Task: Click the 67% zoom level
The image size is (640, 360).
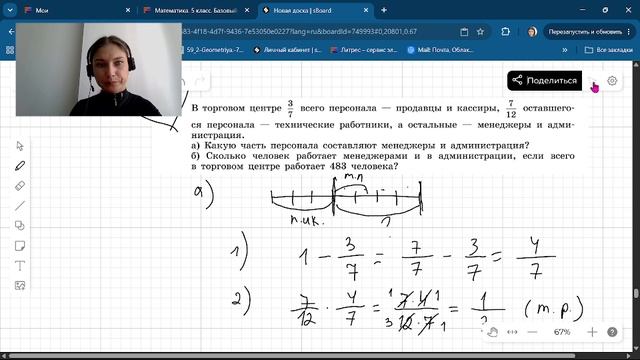Action: click(x=562, y=332)
